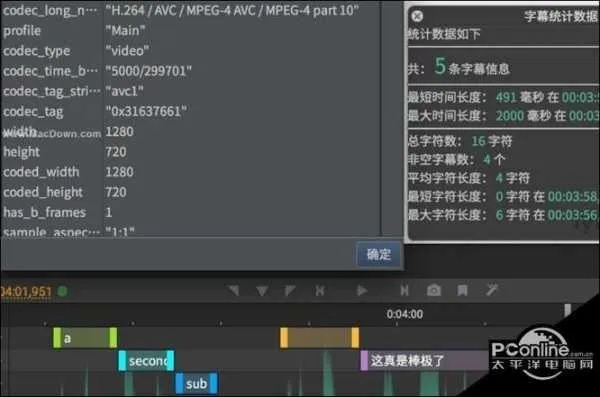Open the 491 毫秒 shortest-duration timestamp link
This screenshot has height=397, width=600.
[x=580, y=97]
